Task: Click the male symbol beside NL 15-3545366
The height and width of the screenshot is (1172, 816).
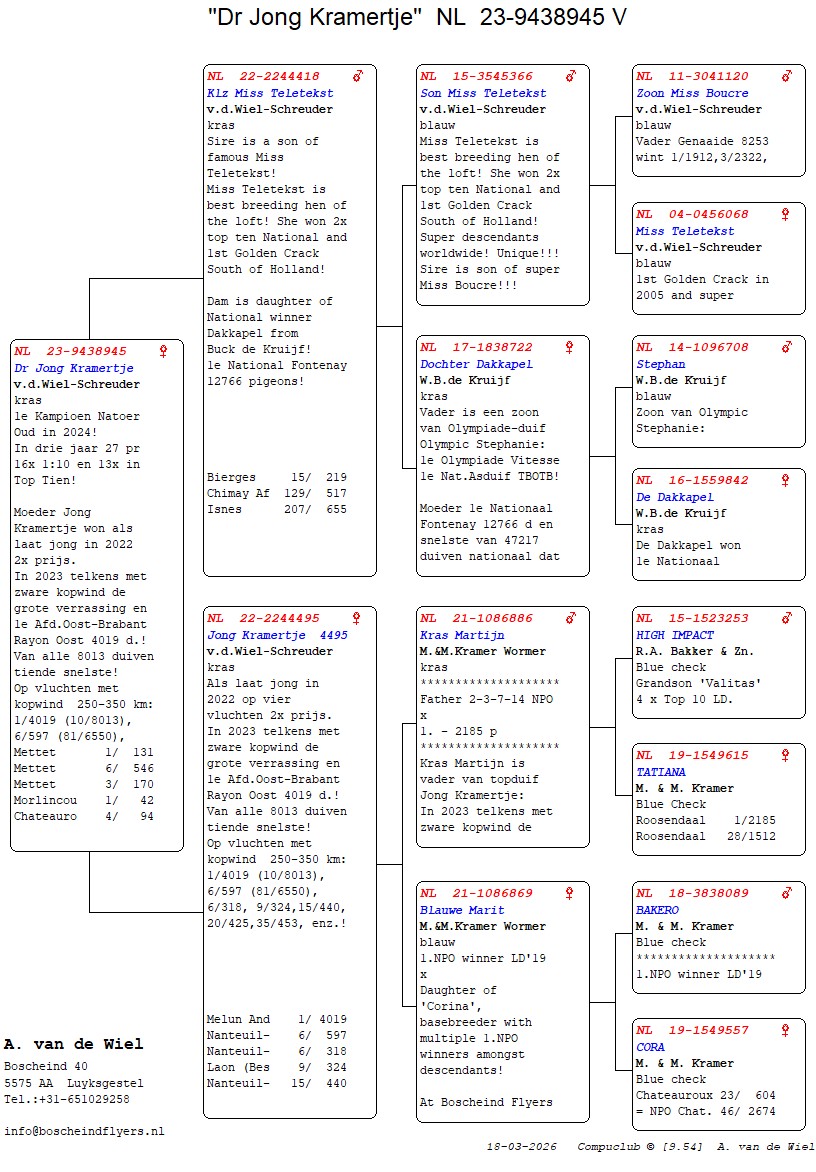Action: pos(571,76)
